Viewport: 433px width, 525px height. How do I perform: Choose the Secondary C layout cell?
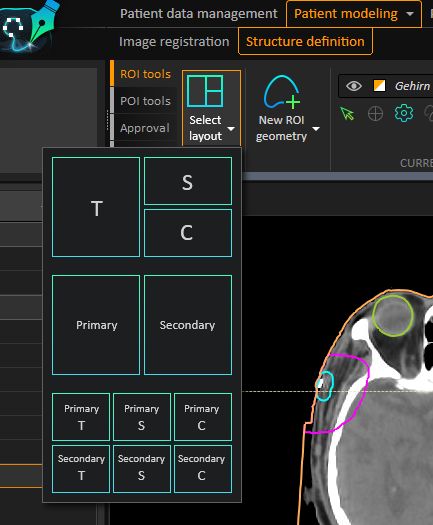click(x=203, y=469)
